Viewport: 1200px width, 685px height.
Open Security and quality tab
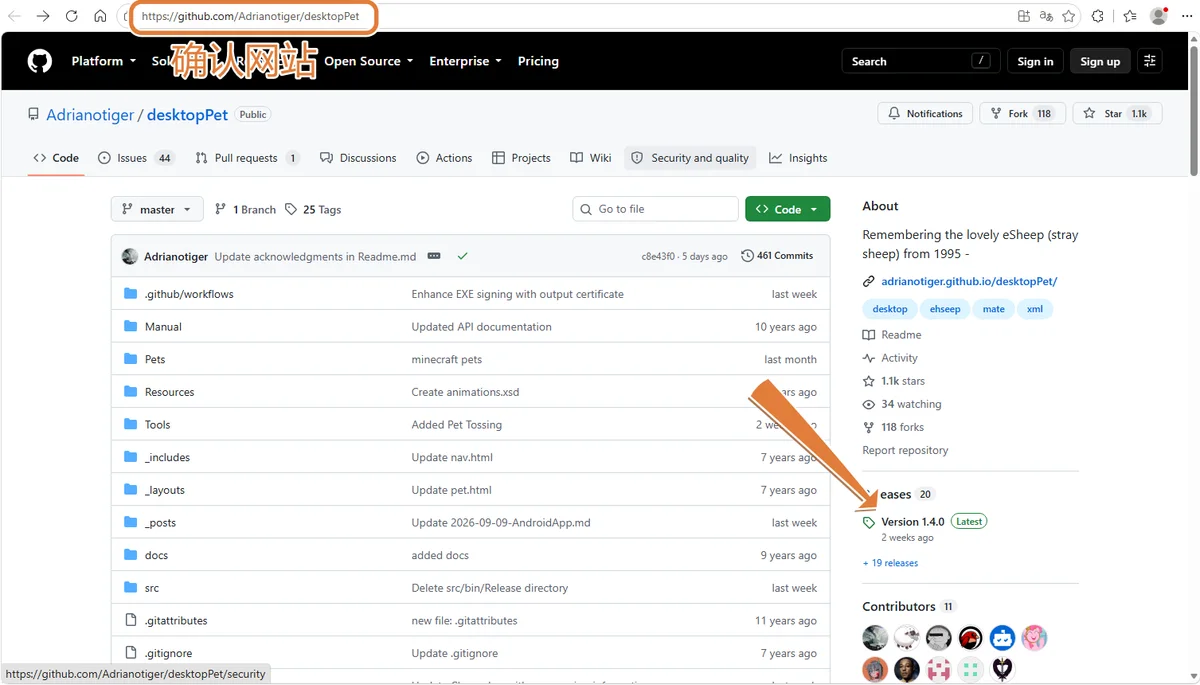(690, 158)
